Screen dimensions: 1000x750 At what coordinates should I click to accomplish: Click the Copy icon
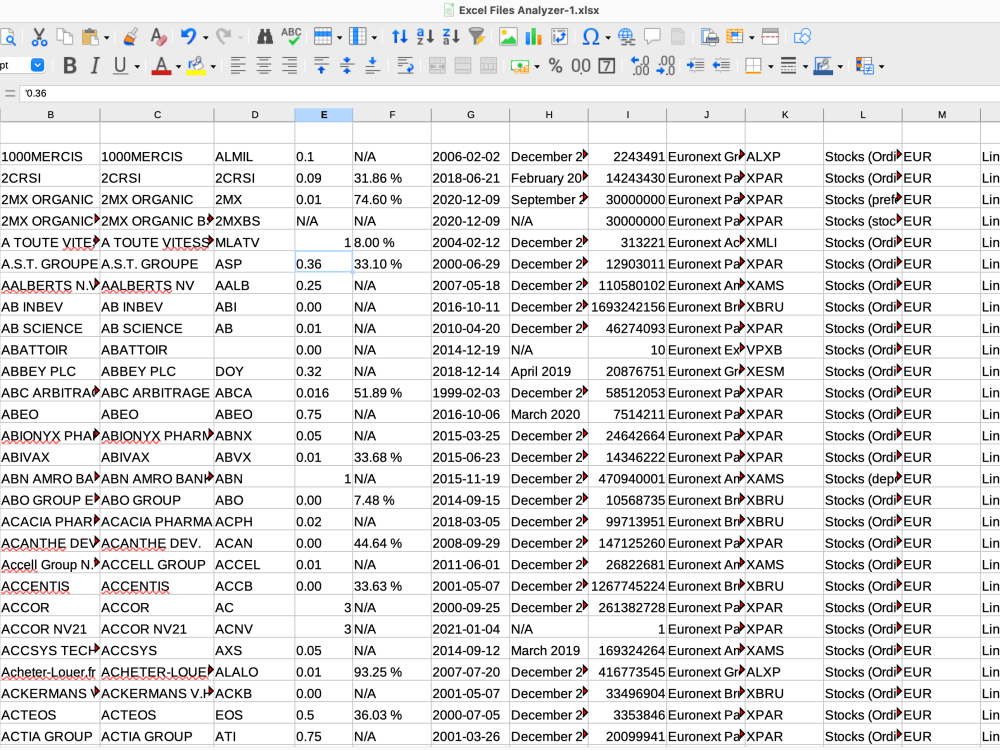[64, 37]
